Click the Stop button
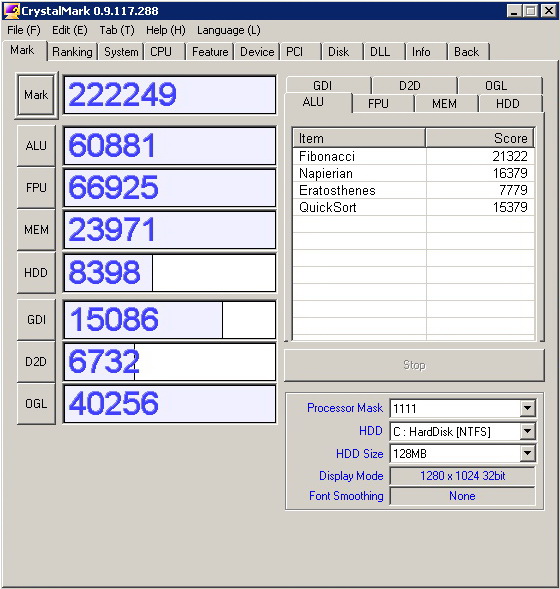The width and height of the screenshot is (560, 589). tap(414, 365)
